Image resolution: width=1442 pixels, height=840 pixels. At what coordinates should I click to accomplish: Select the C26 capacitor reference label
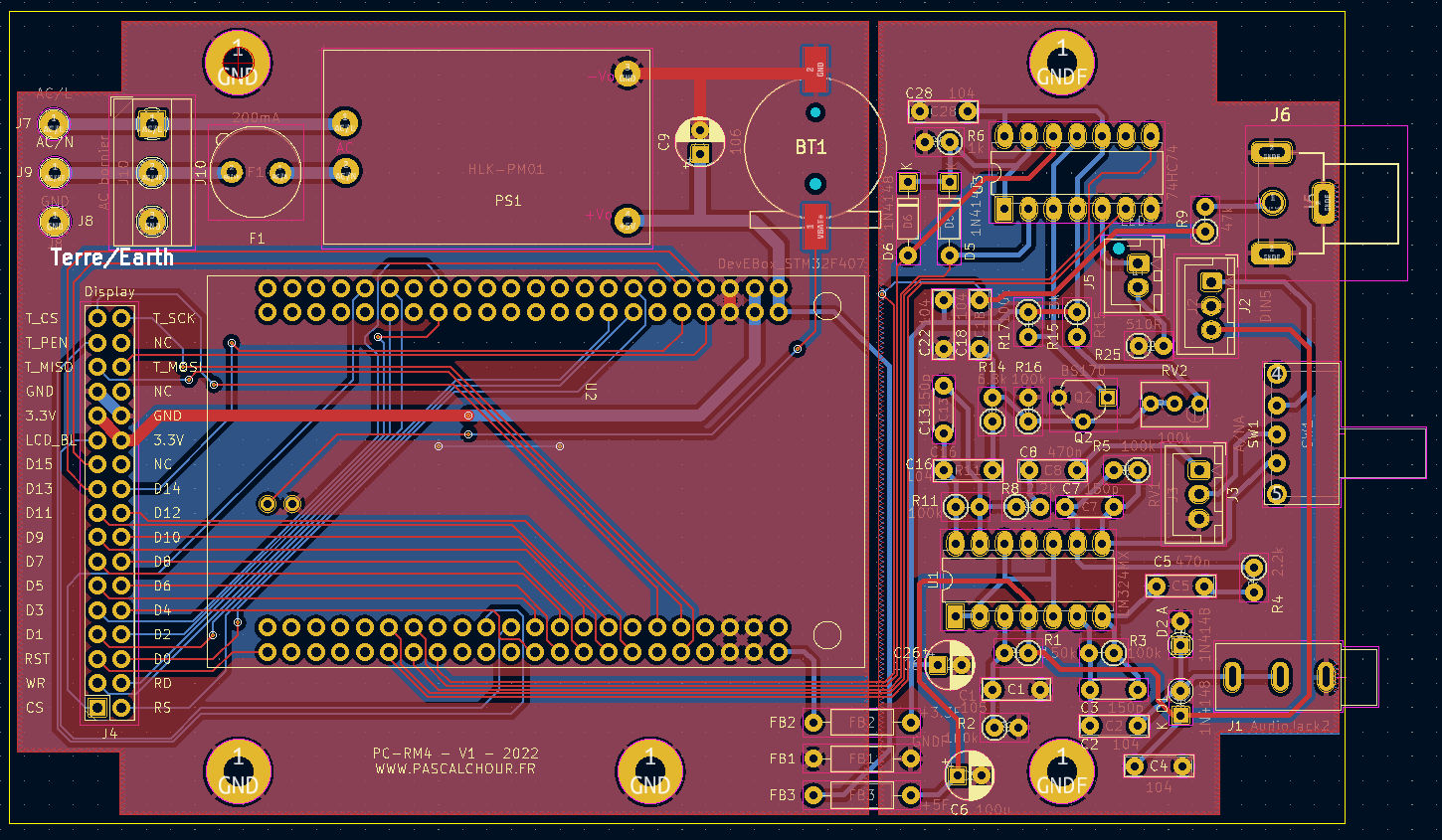(x=907, y=653)
